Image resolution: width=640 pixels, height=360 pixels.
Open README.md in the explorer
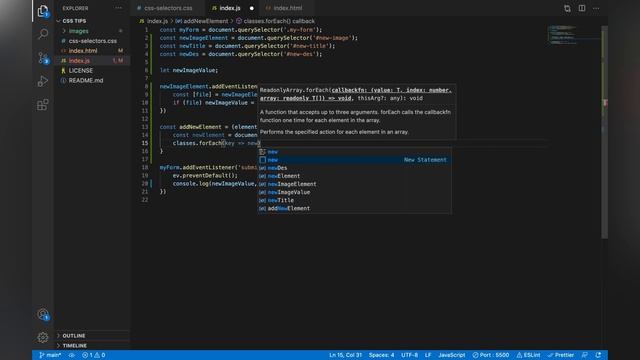coord(92,80)
